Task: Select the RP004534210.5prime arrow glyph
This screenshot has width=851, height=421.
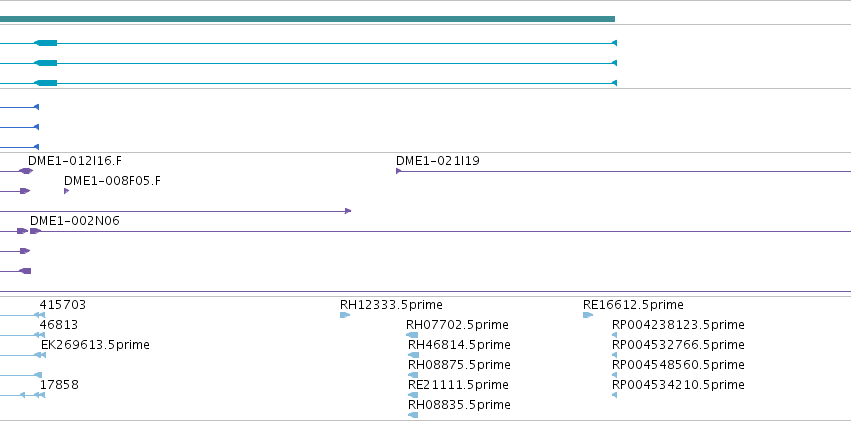Action: click(x=614, y=395)
